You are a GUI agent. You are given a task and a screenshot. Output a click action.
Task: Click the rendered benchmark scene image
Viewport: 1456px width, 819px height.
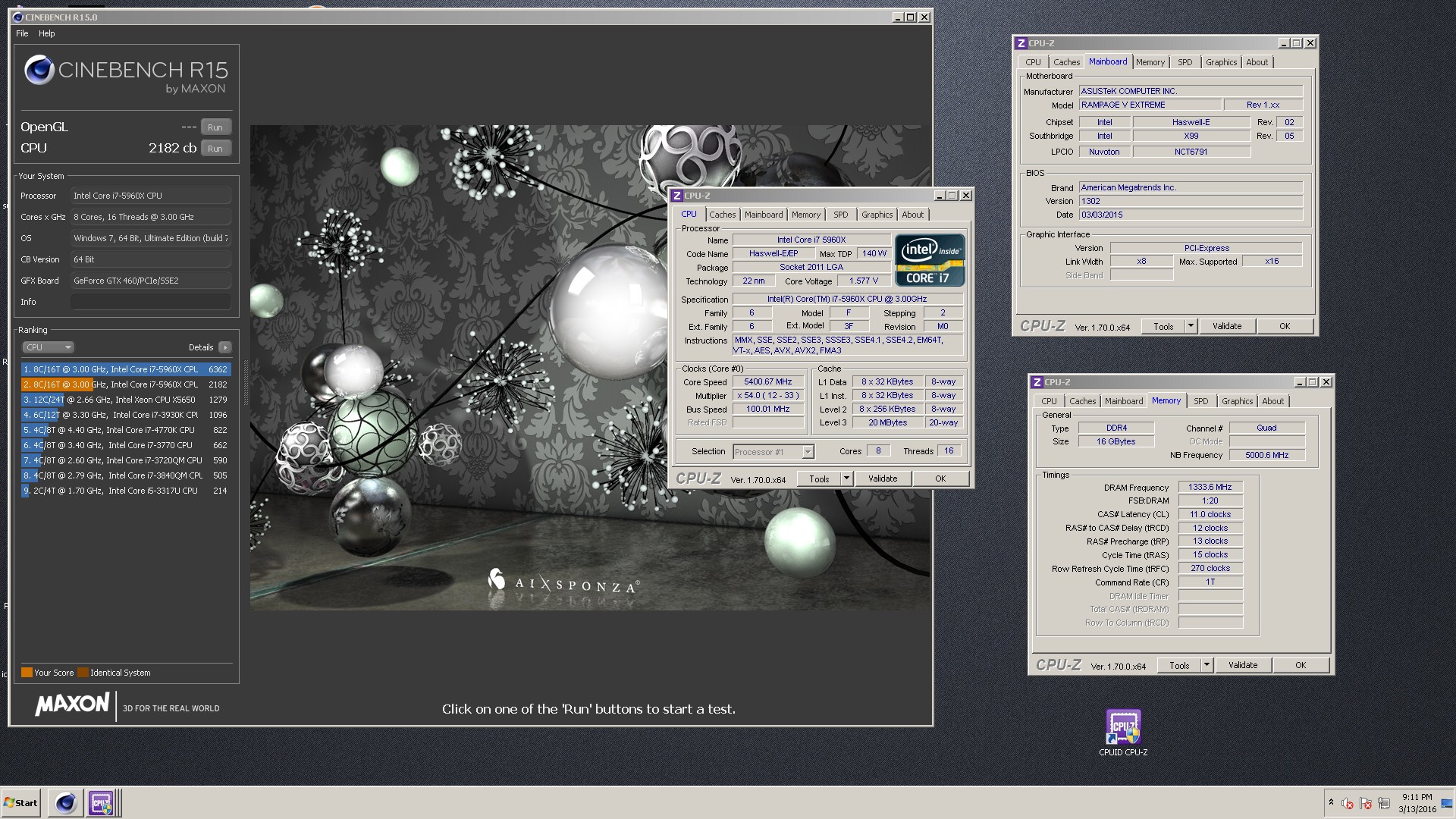point(590,368)
